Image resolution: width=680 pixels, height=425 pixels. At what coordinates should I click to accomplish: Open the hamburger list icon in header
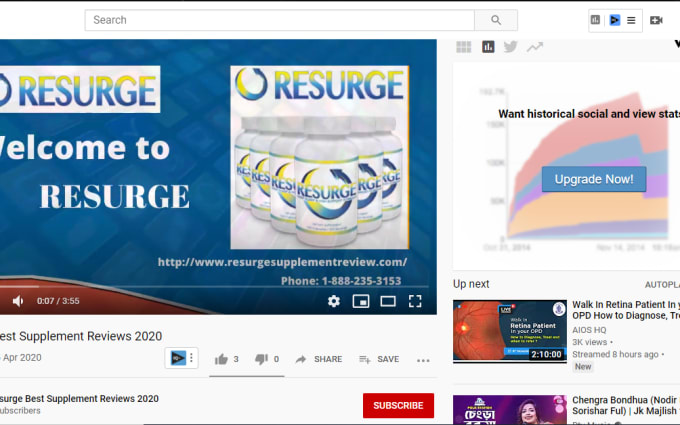tap(631, 20)
